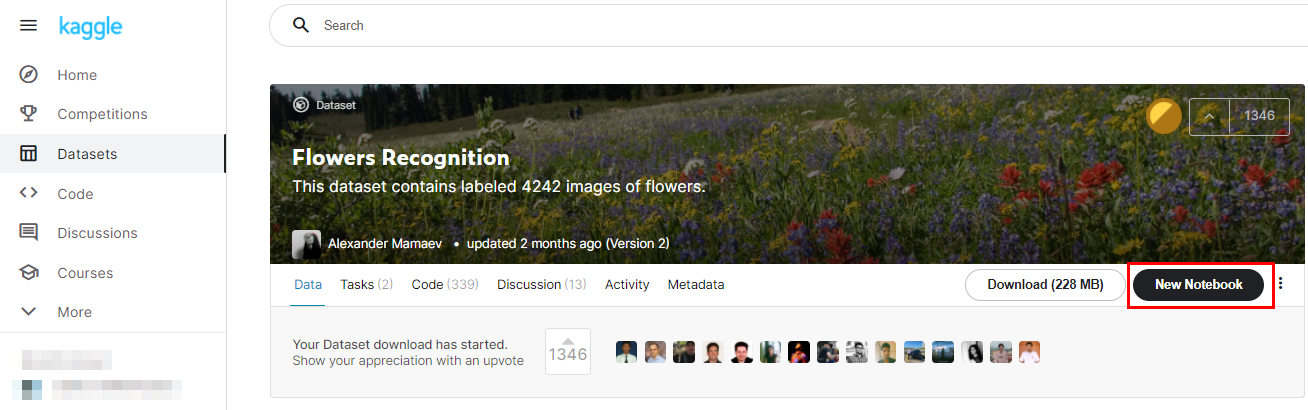Open Discussions via speech bubble icon

coord(29,233)
